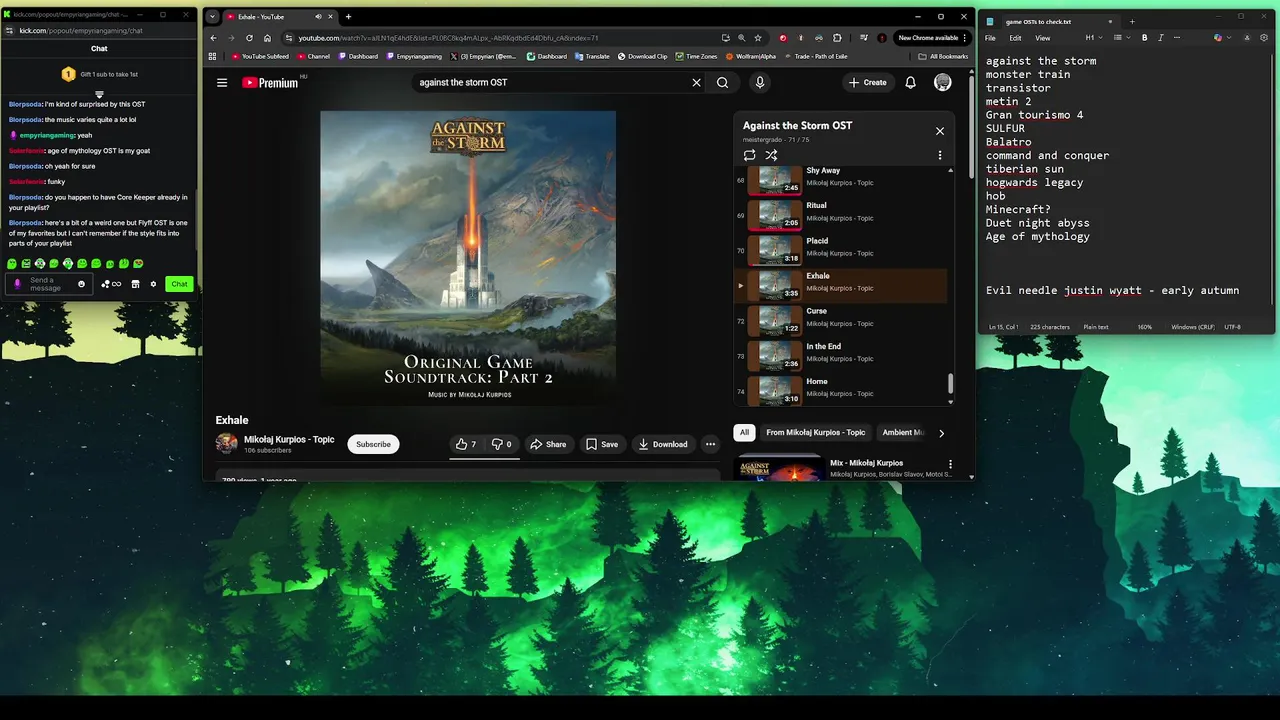Open the All Bookmarks folder
The height and width of the screenshot is (720, 1280).
point(944,56)
